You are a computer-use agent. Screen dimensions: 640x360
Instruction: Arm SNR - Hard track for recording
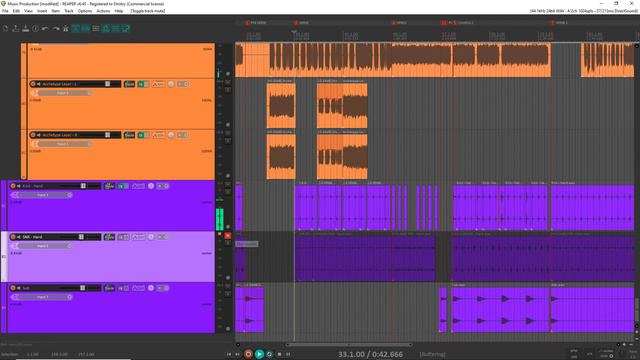(13, 237)
